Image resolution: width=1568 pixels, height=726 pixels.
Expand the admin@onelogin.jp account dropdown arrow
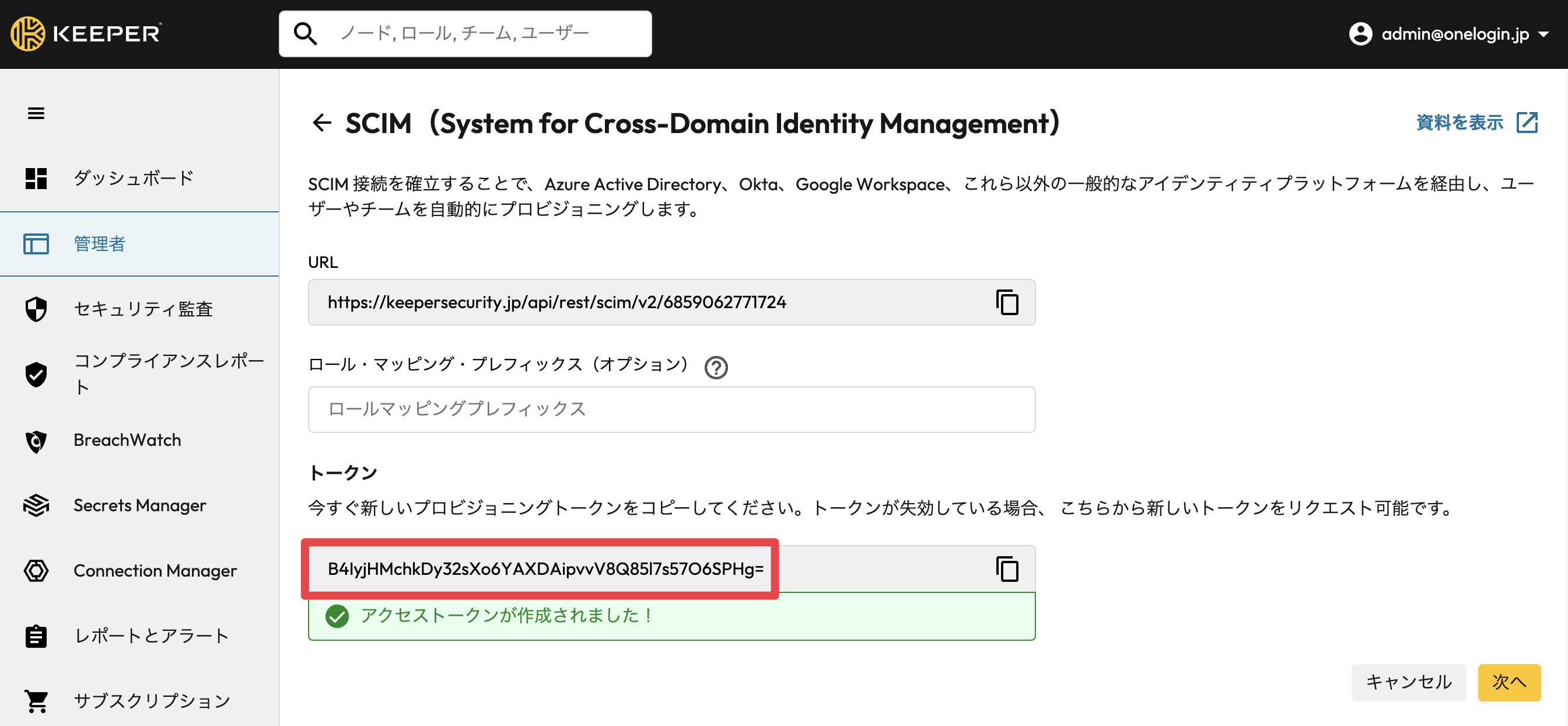tap(1543, 34)
